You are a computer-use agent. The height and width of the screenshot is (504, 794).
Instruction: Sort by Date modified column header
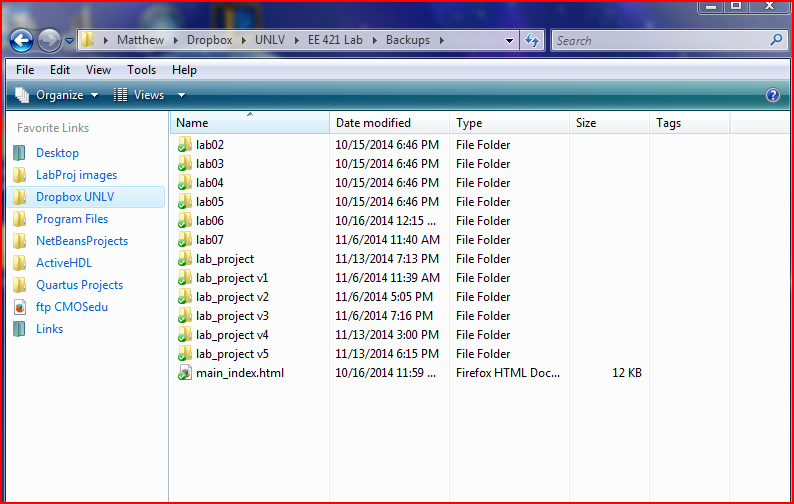[389, 123]
